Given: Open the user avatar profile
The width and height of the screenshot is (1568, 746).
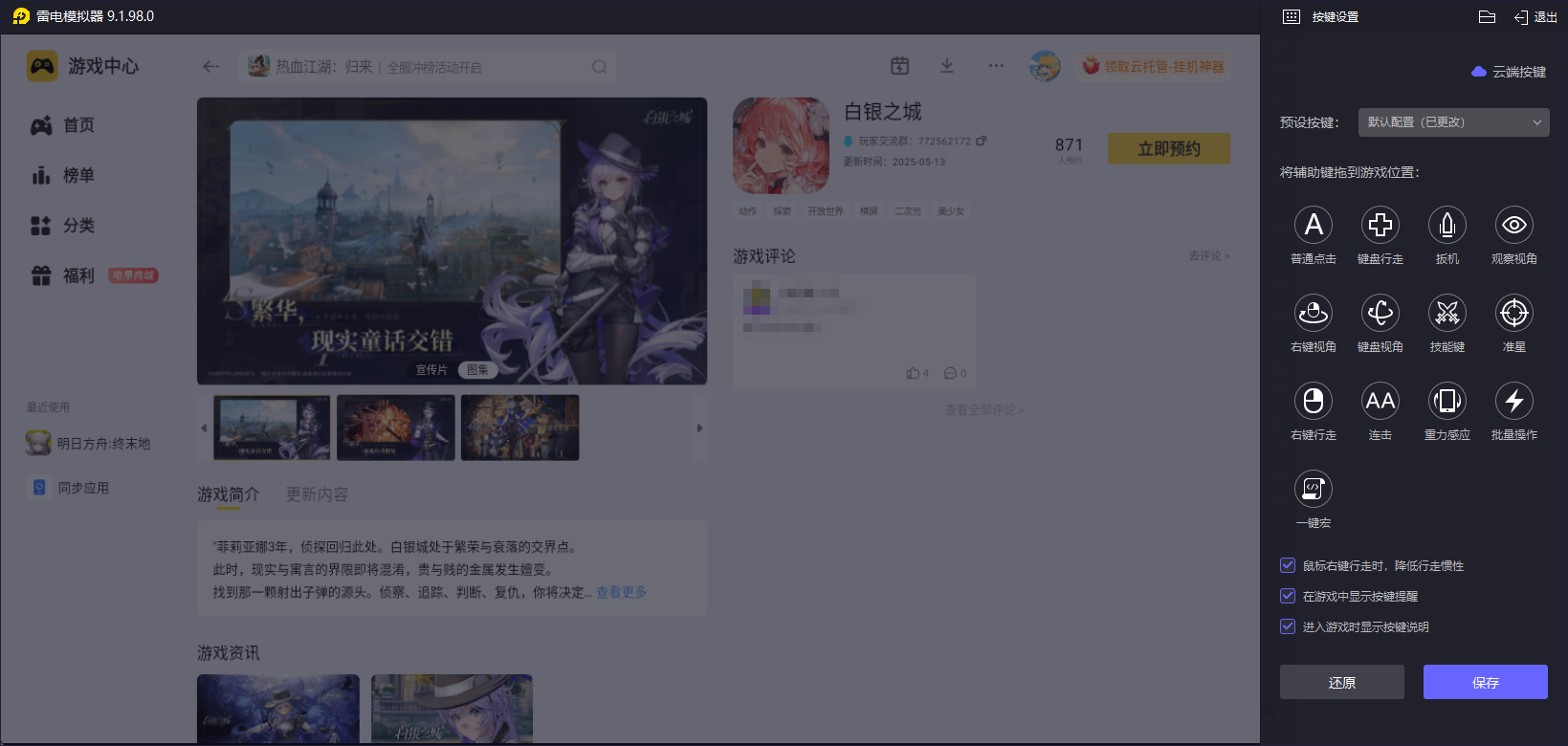Looking at the screenshot, I should [1045, 66].
